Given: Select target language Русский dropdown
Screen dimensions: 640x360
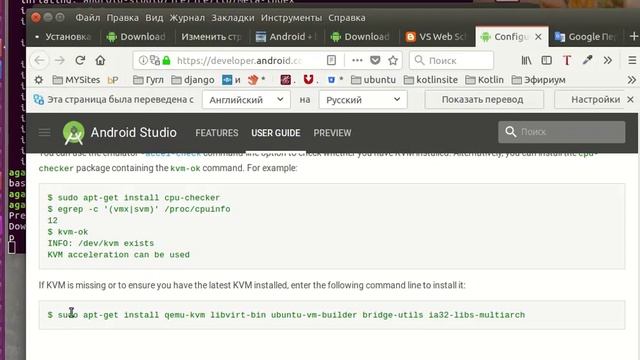Looking at the screenshot, I should pos(363,100).
